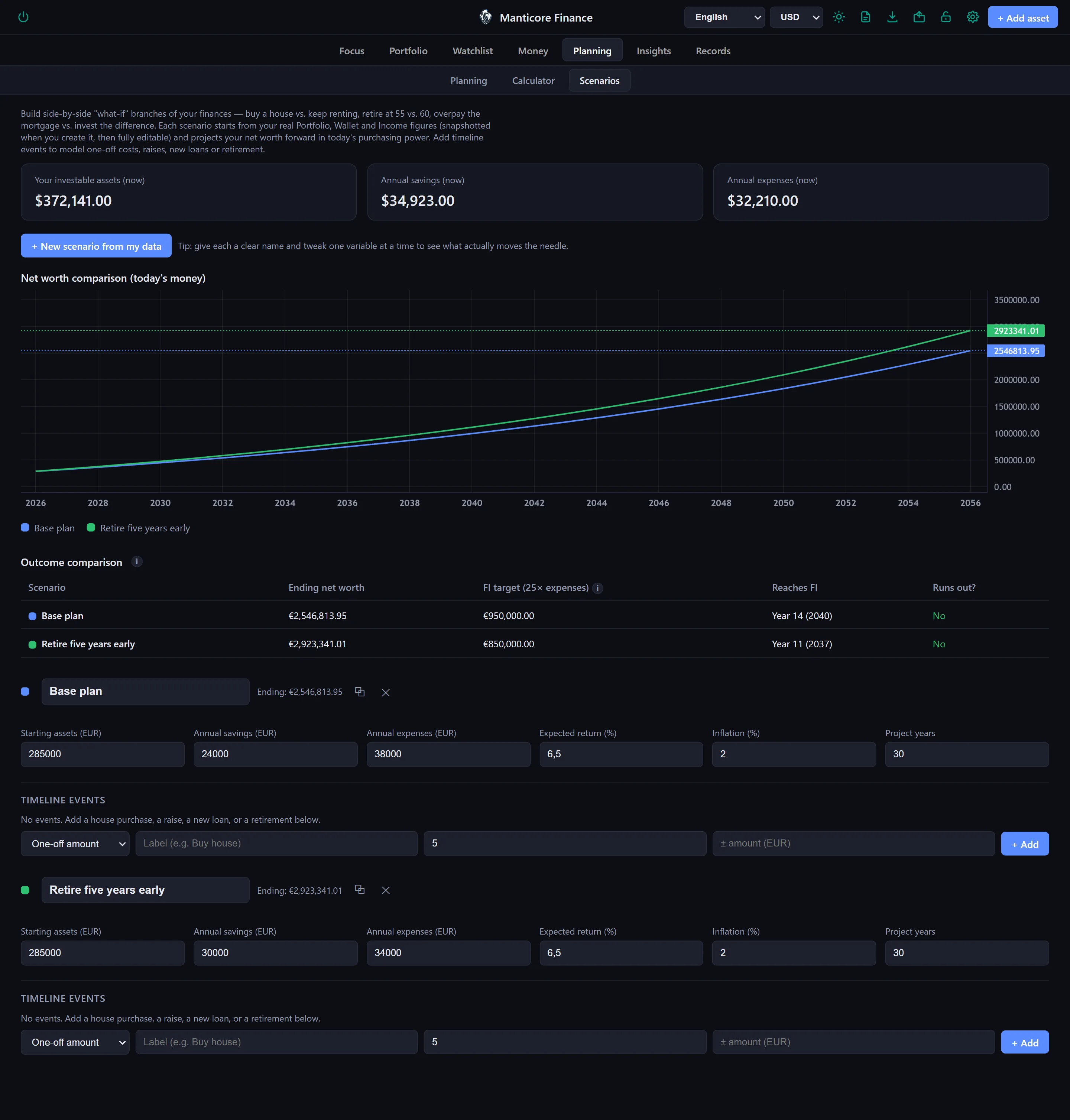The image size is (1070, 1120).
Task: Click Base plan Annual expenses field 38000
Action: 448,754
